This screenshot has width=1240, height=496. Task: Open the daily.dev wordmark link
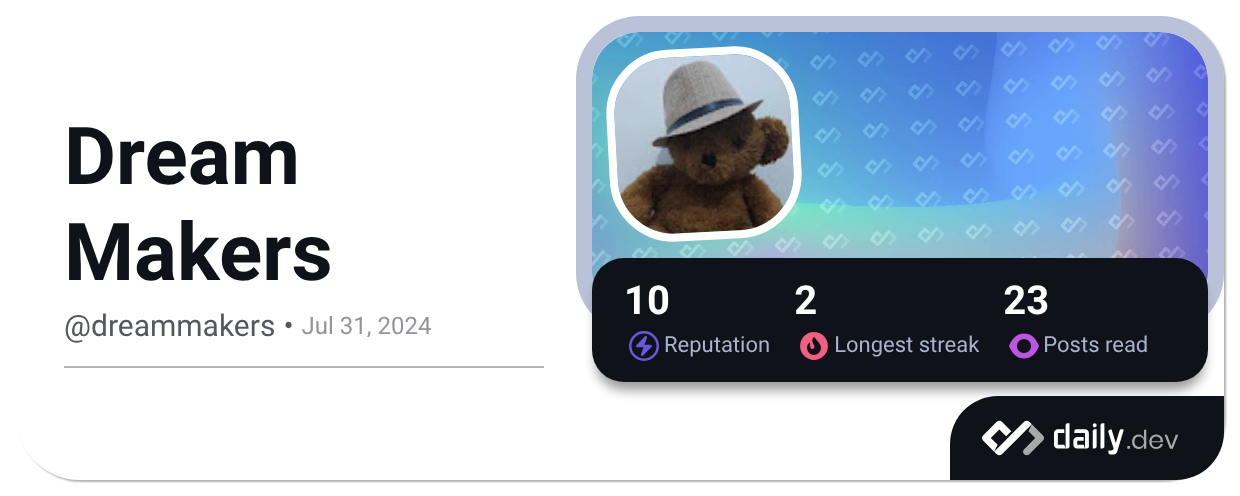[x=1115, y=438]
